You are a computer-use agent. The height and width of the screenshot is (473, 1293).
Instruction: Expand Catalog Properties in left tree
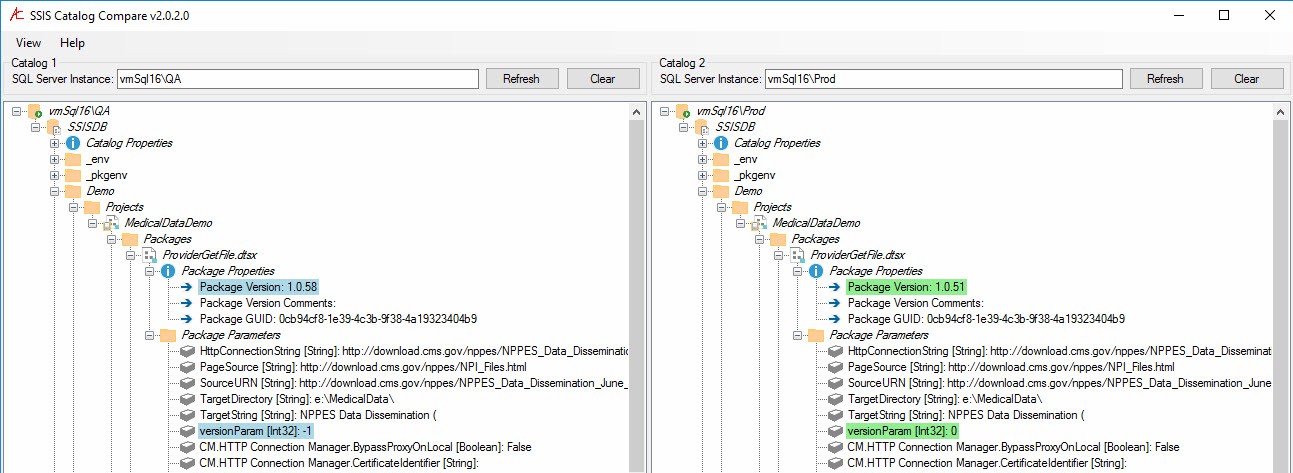click(x=55, y=143)
